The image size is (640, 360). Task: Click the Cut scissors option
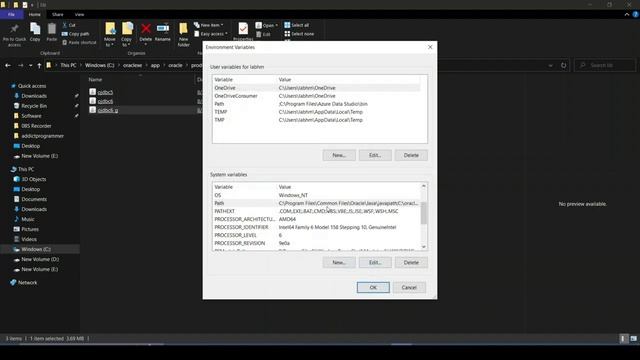click(x=69, y=25)
